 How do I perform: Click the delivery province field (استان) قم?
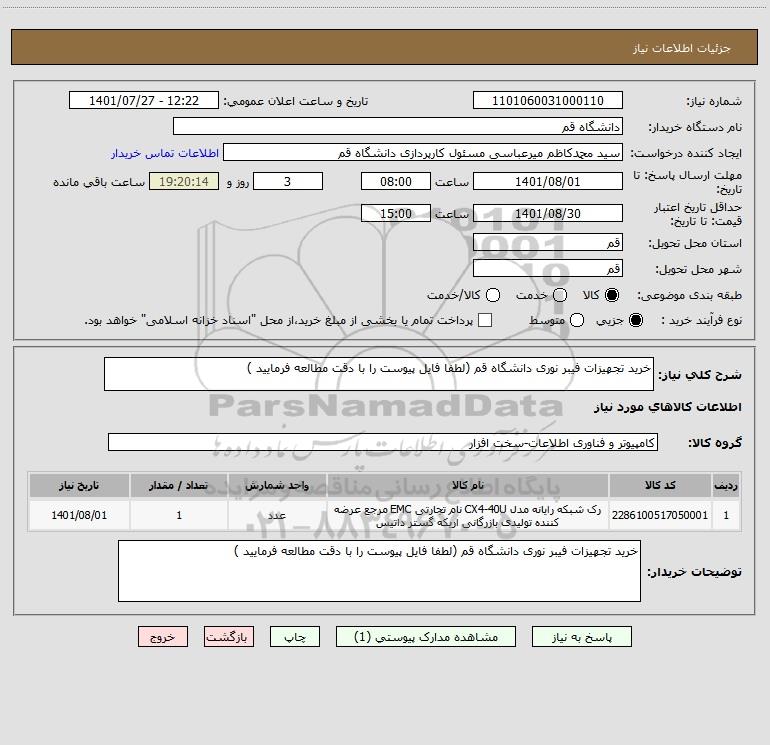click(548, 242)
